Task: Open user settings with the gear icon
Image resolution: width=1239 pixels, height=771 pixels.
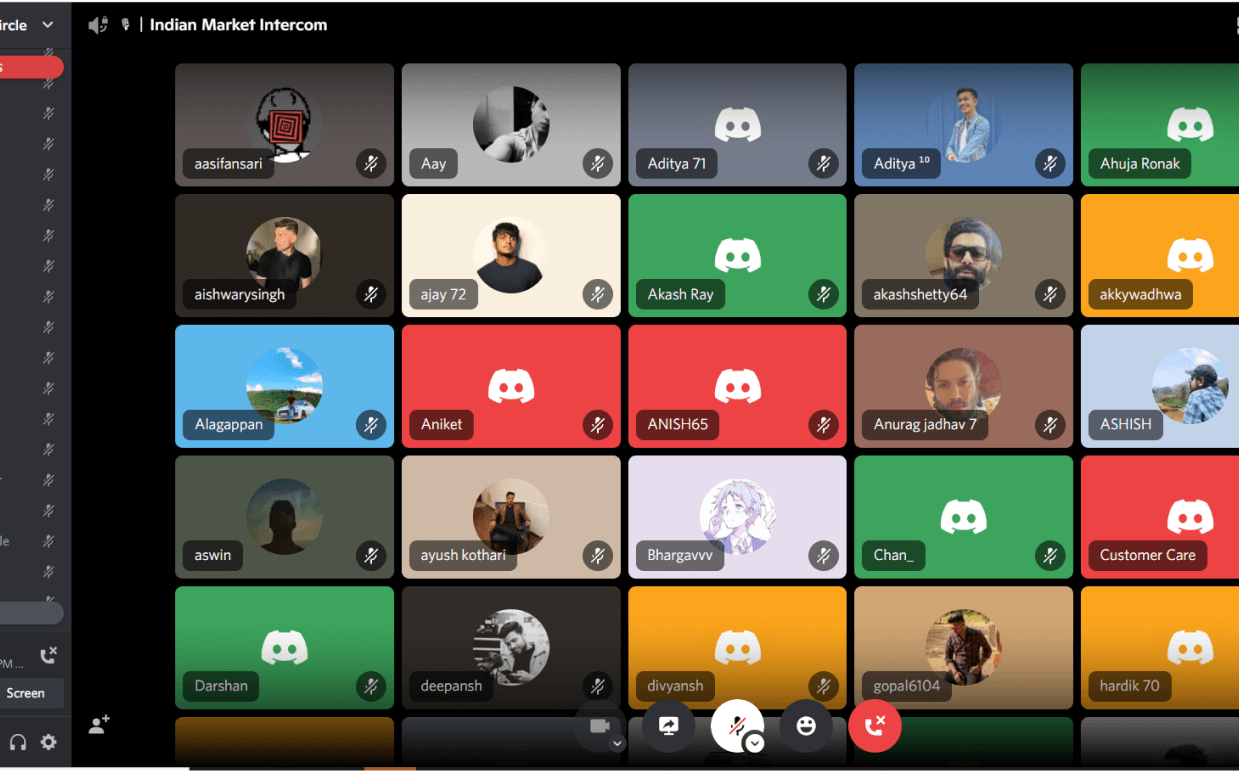Action: (x=48, y=742)
